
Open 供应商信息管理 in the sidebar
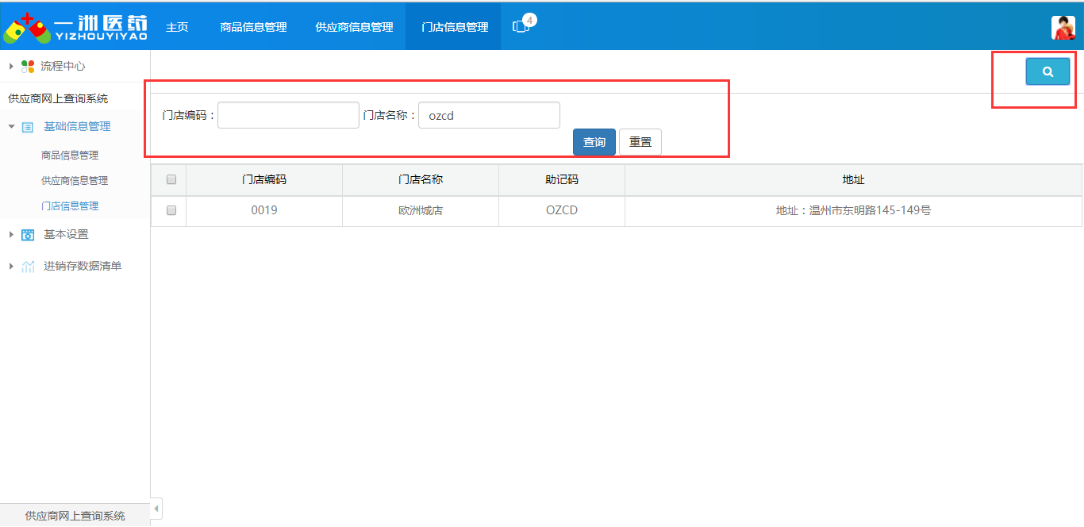[x=74, y=181]
